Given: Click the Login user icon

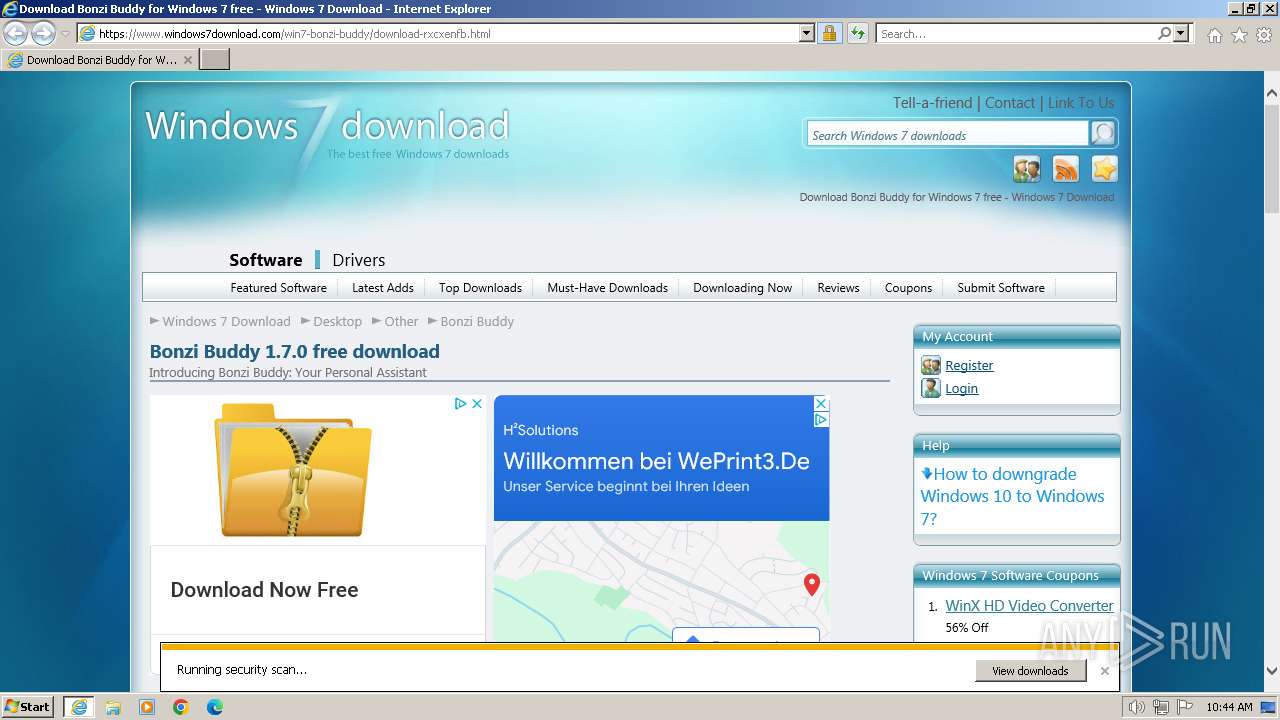Looking at the screenshot, I should (931, 388).
